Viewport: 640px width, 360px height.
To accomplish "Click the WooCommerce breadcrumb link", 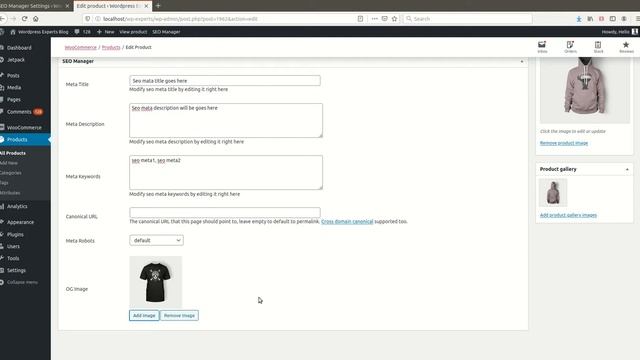I will [x=80, y=47].
